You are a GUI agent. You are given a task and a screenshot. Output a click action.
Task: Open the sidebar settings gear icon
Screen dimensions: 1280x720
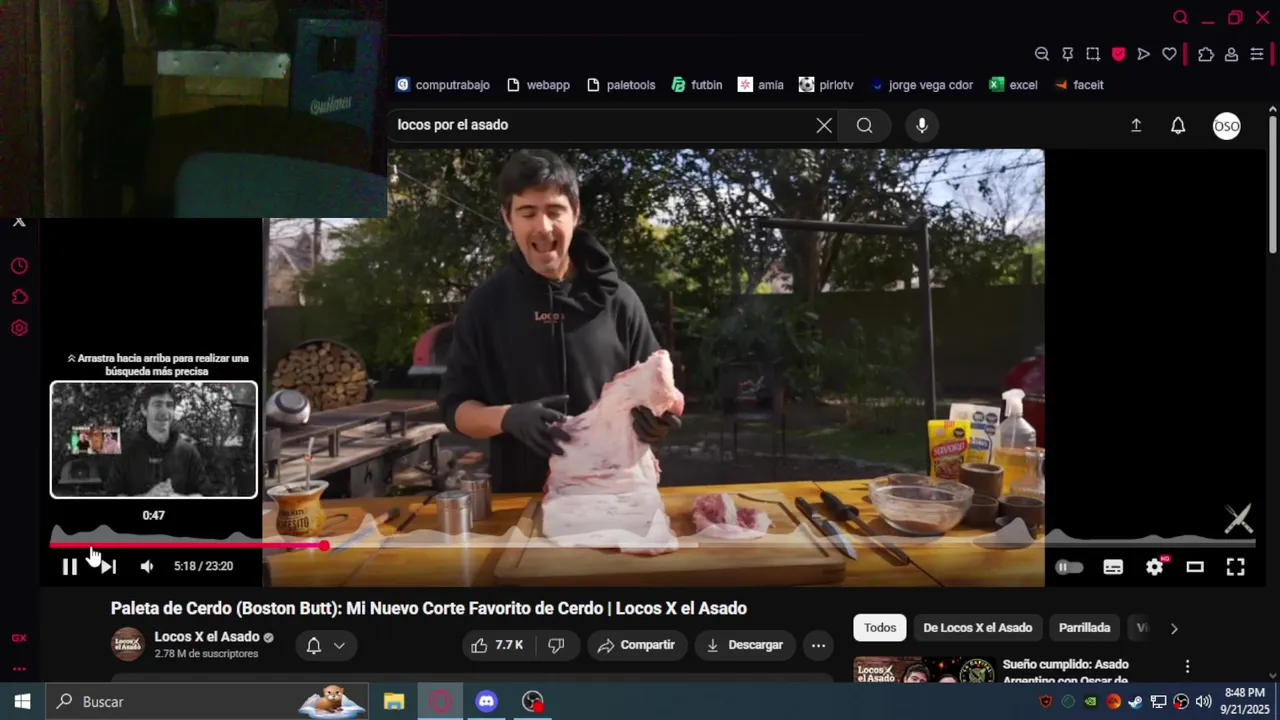(19, 328)
